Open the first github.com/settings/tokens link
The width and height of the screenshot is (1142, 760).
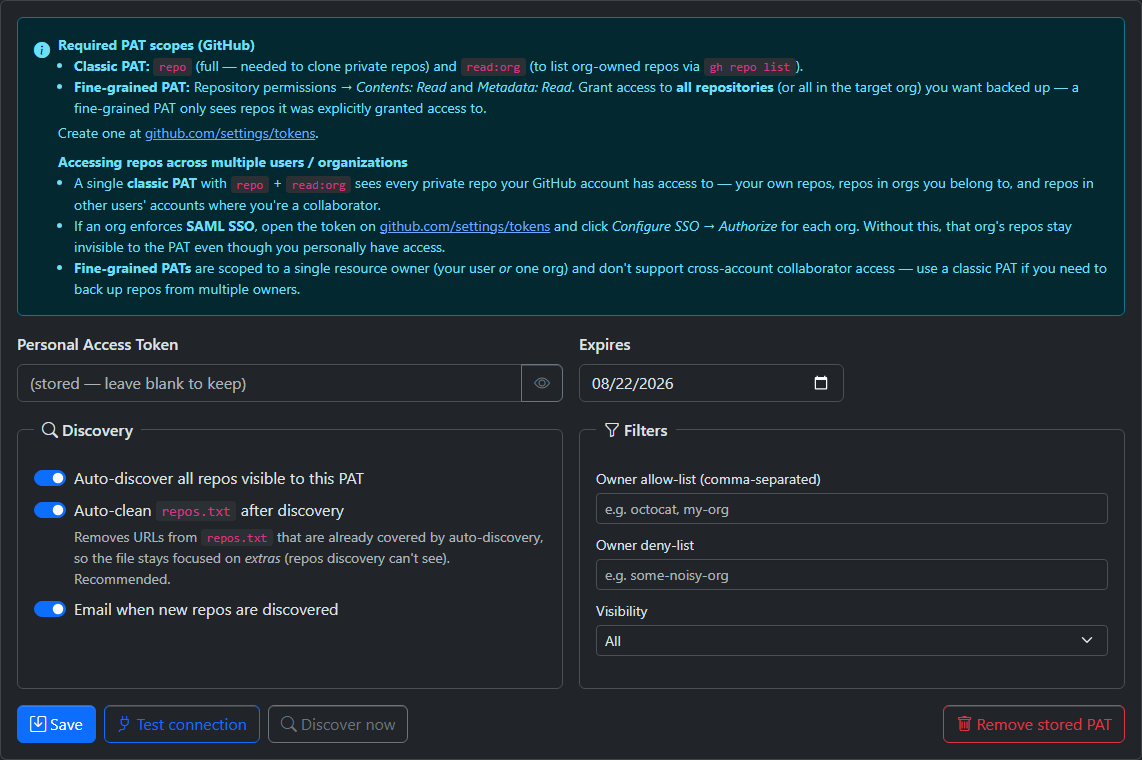230,133
